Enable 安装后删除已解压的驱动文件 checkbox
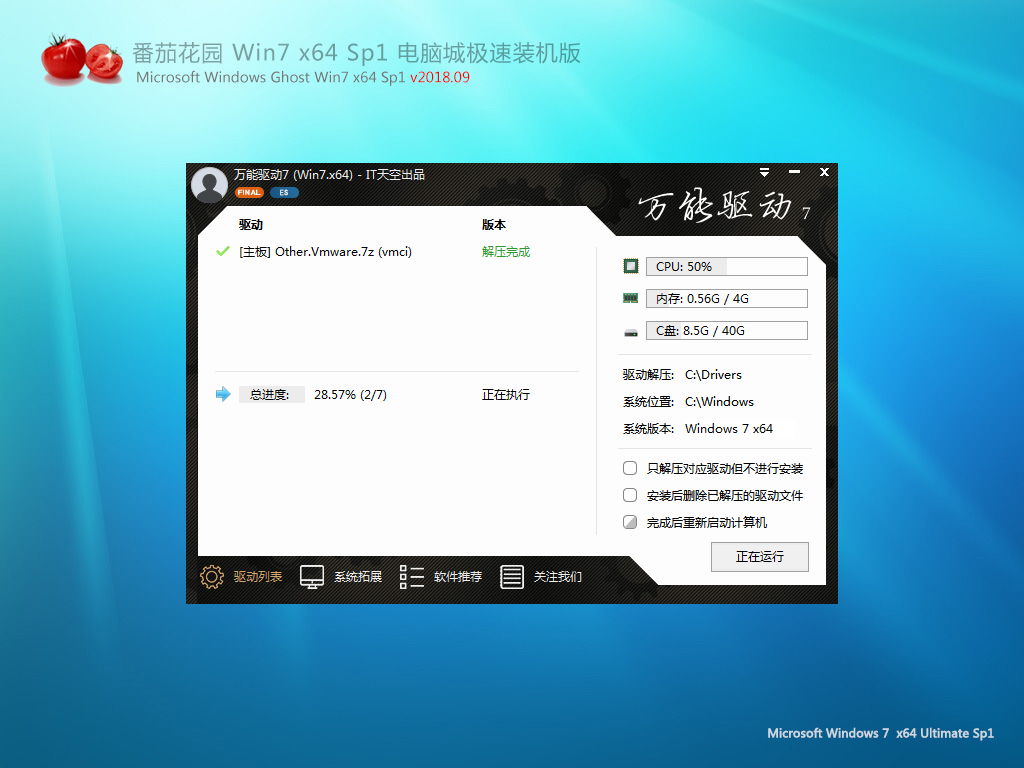Screen dimensions: 1024x768 pos(630,495)
